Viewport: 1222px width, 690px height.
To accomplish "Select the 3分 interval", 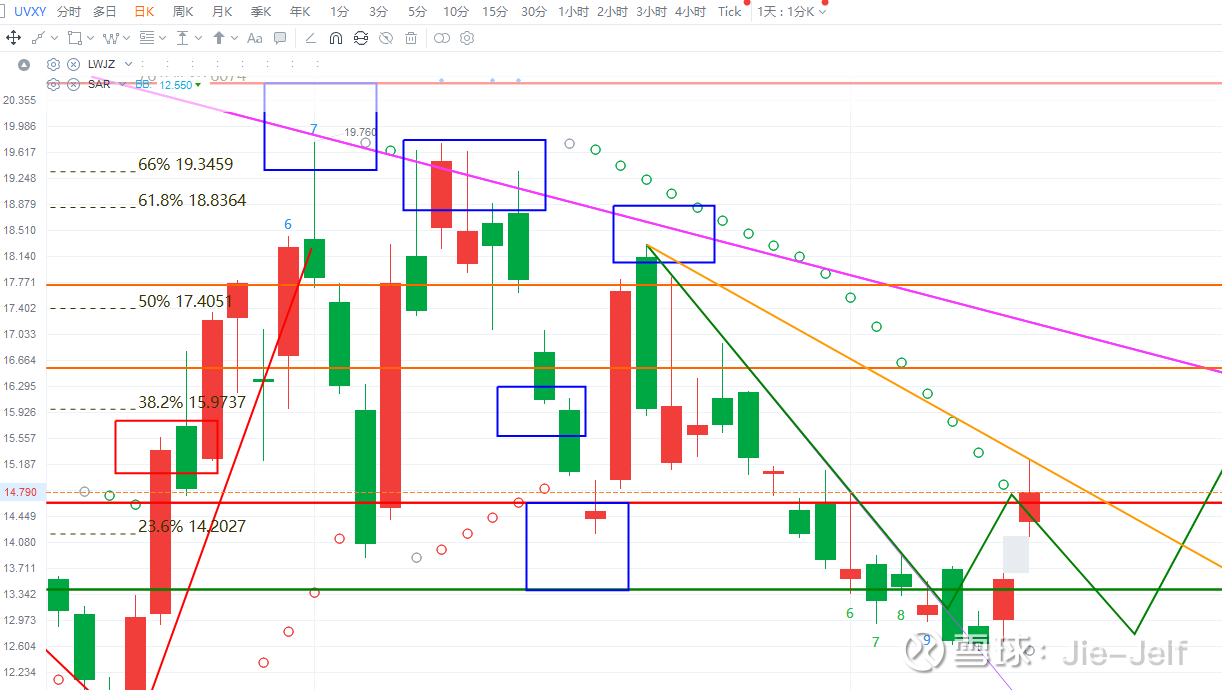I will click(x=378, y=12).
